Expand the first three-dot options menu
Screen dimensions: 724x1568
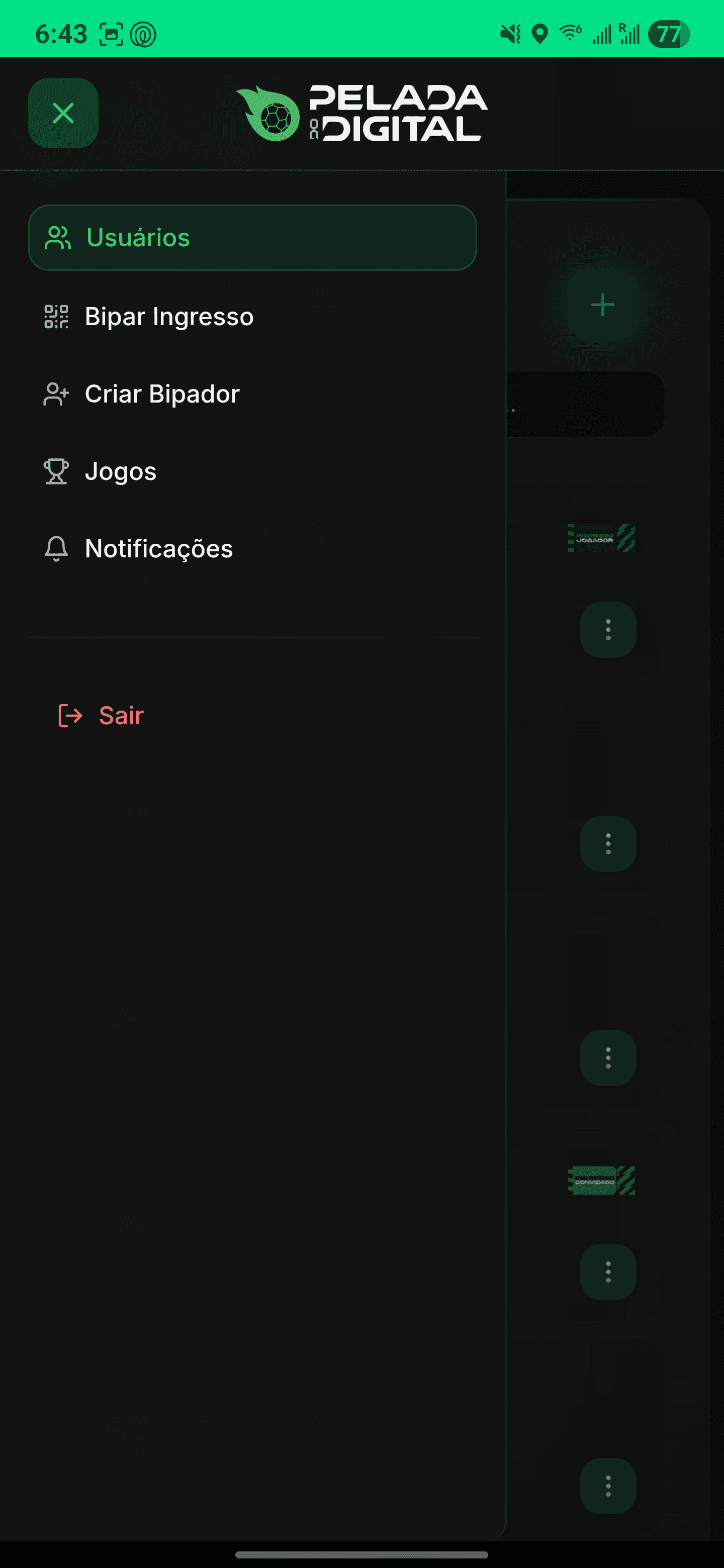(608, 629)
